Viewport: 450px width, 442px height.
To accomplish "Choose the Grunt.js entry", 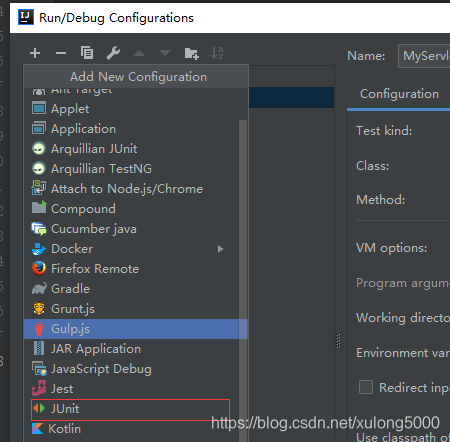I will coord(131,309).
